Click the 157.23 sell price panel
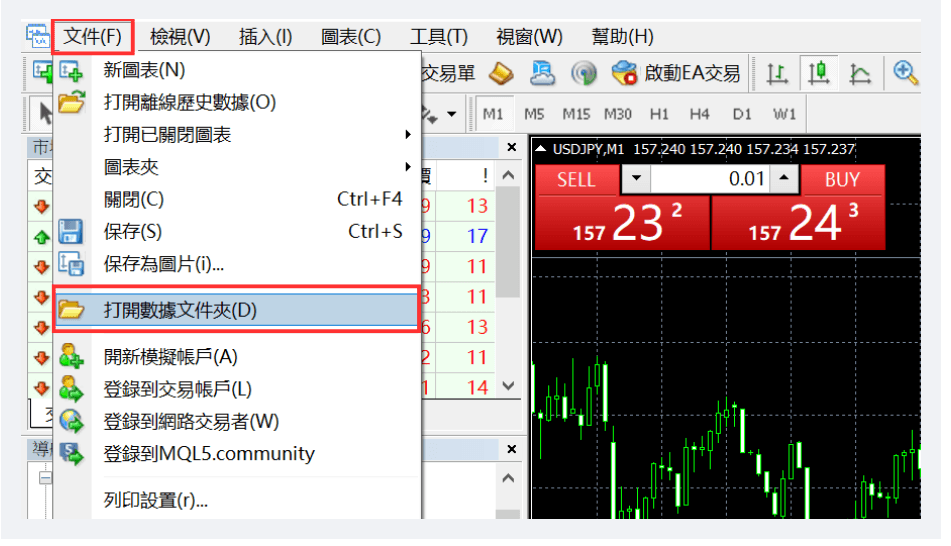The width and height of the screenshot is (951, 546). tap(622, 223)
